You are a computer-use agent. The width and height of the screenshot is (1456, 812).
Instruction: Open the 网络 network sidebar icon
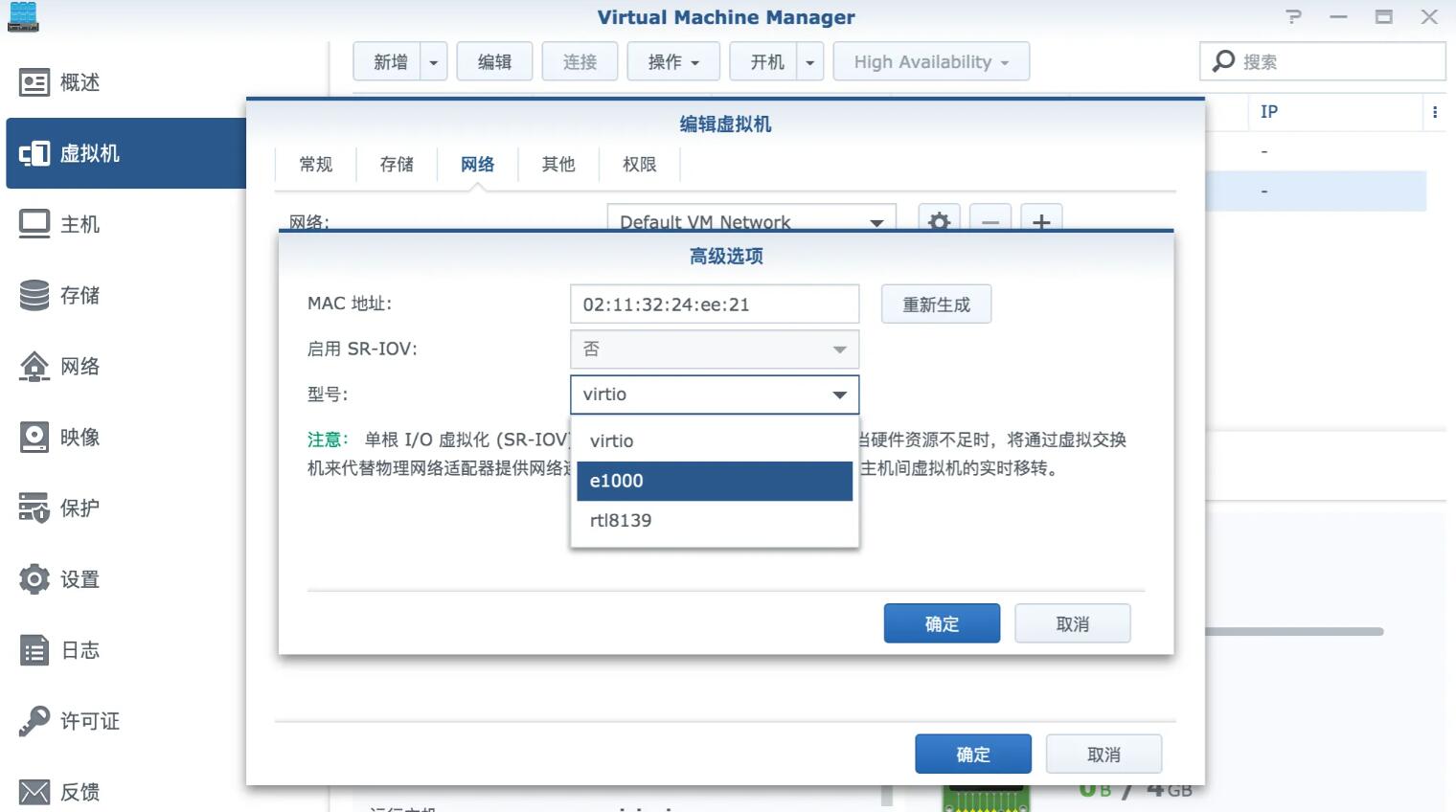tap(34, 366)
